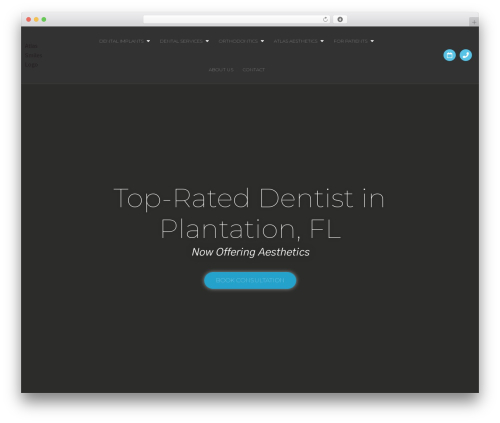The width and height of the screenshot is (500, 423).
Task: Click the calendar appointment icon
Action: tap(449, 55)
